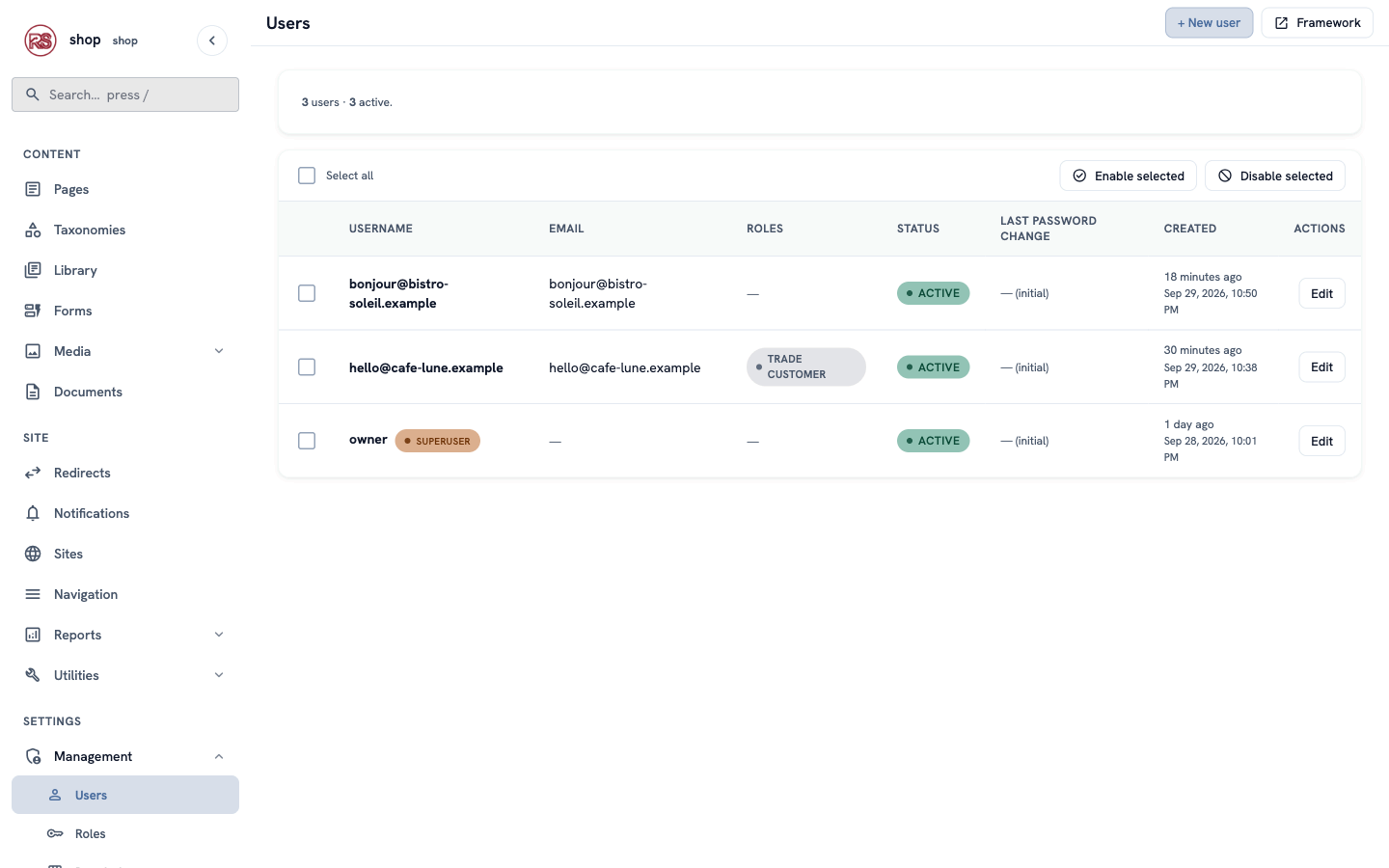The width and height of the screenshot is (1389, 868).
Task: Edit the hello@cafe-lune.example user
Action: tap(1321, 367)
